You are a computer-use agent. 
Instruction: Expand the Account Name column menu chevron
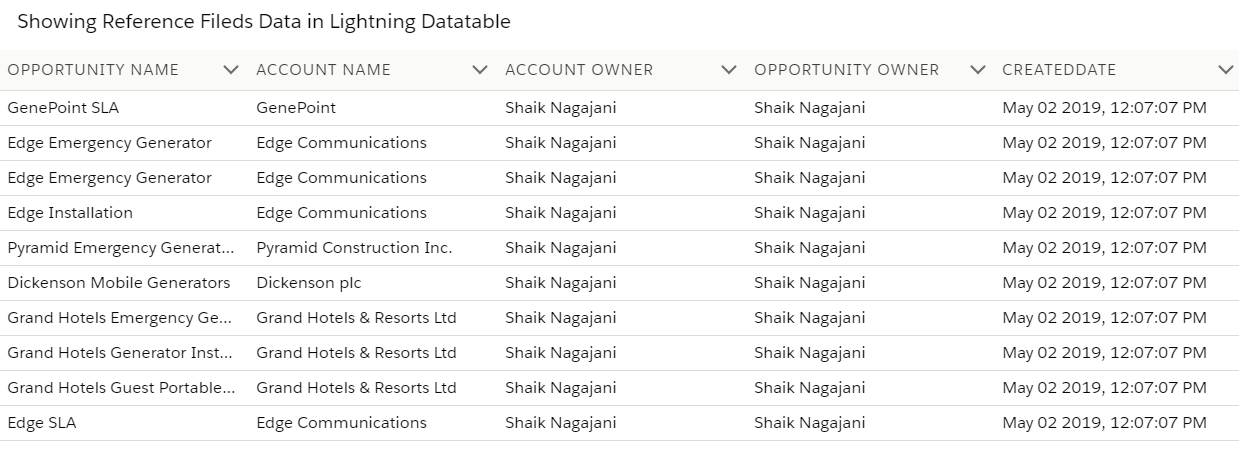tap(480, 70)
